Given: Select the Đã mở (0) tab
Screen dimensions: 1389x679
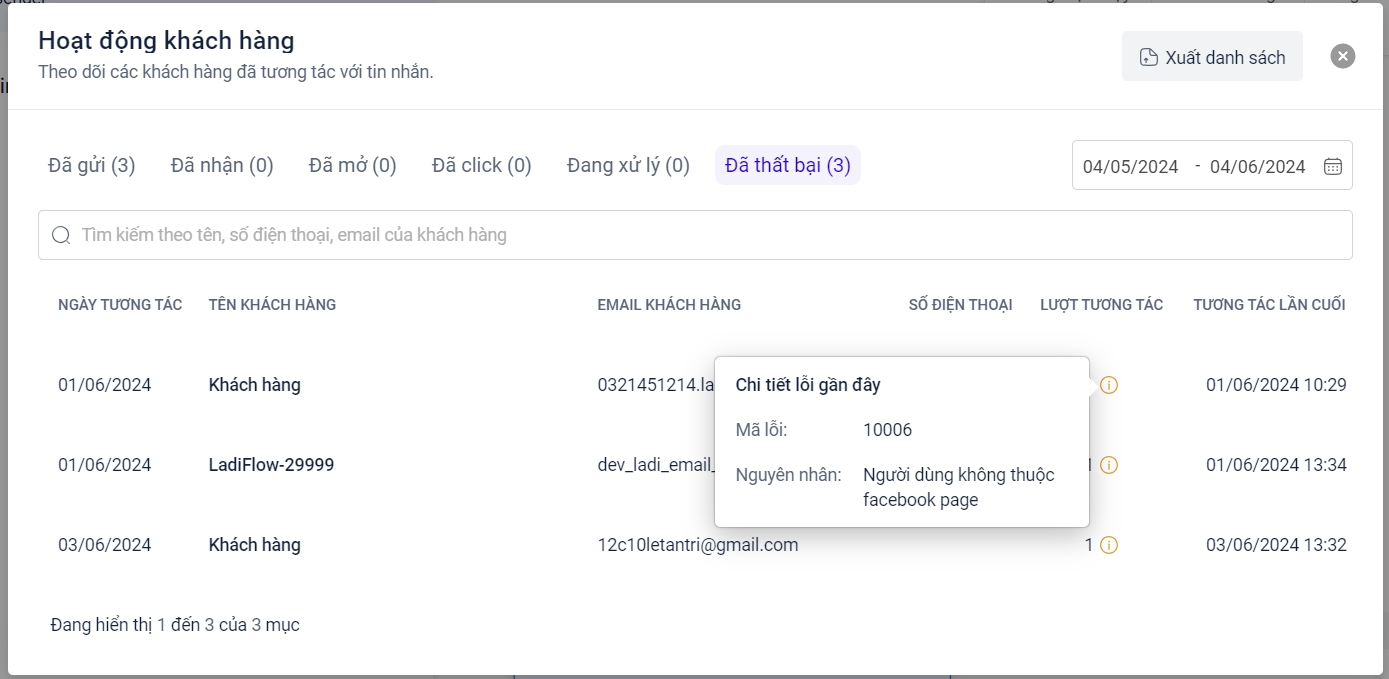Looking at the screenshot, I should click(352, 165).
